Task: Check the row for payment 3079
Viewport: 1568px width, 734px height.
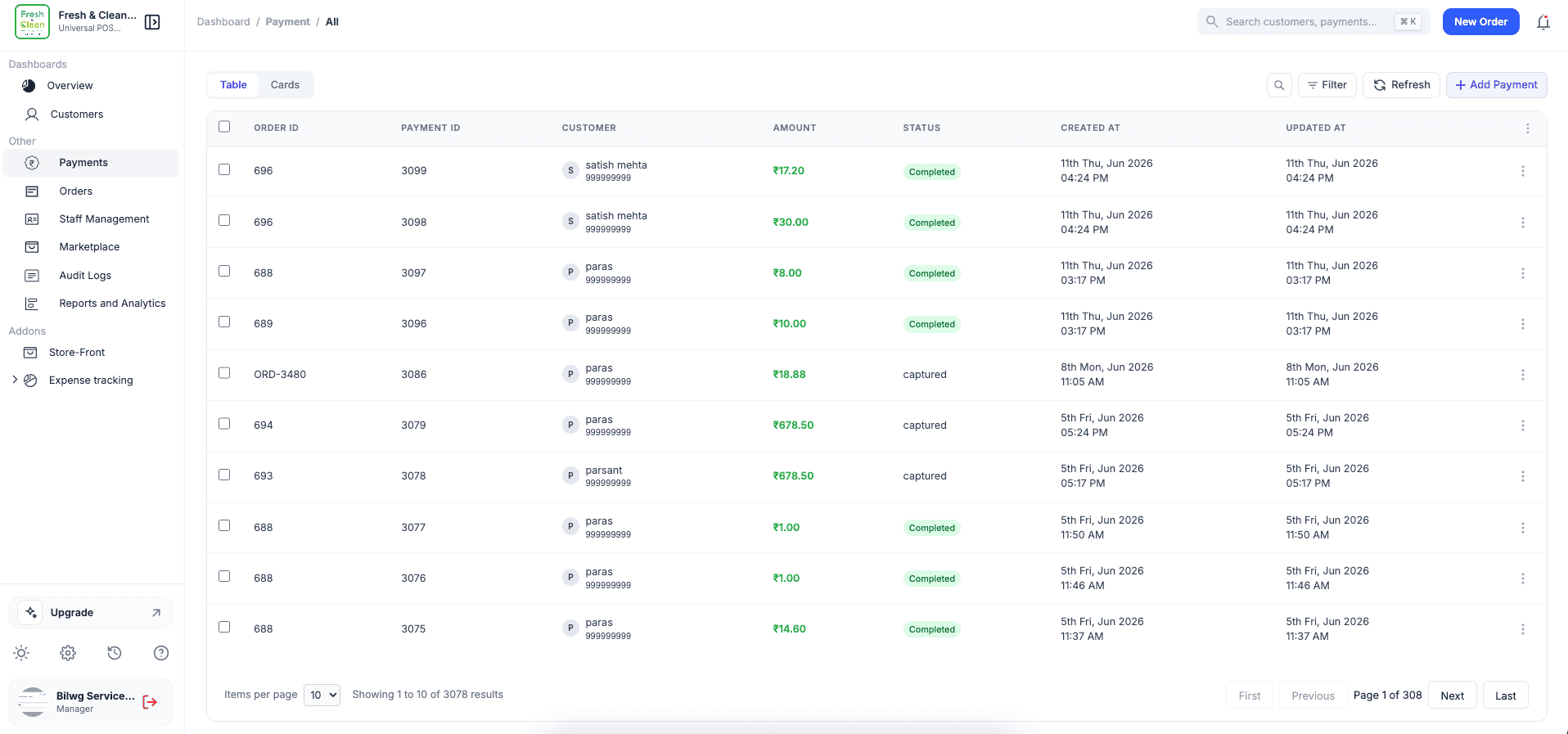Action: [x=224, y=424]
